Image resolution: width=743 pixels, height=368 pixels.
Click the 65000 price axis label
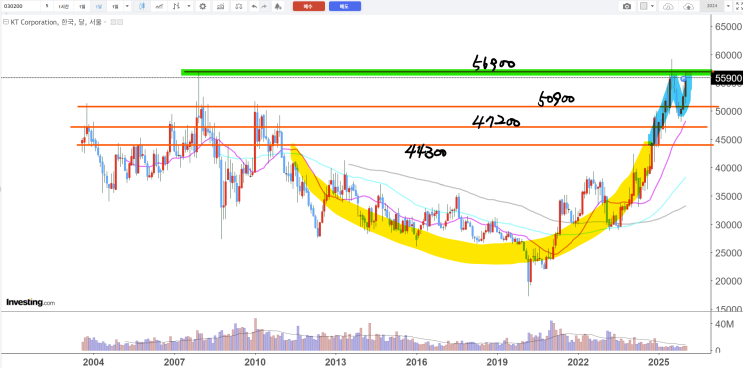click(727, 27)
